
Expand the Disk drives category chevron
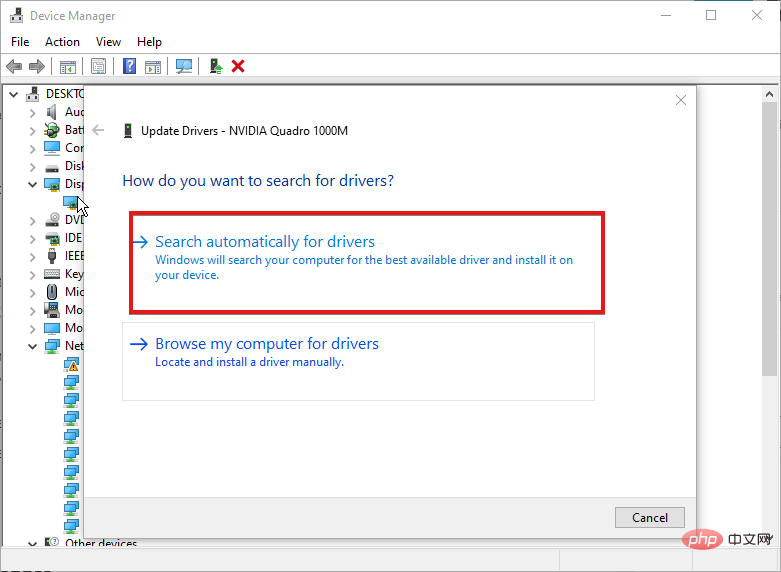32,167
